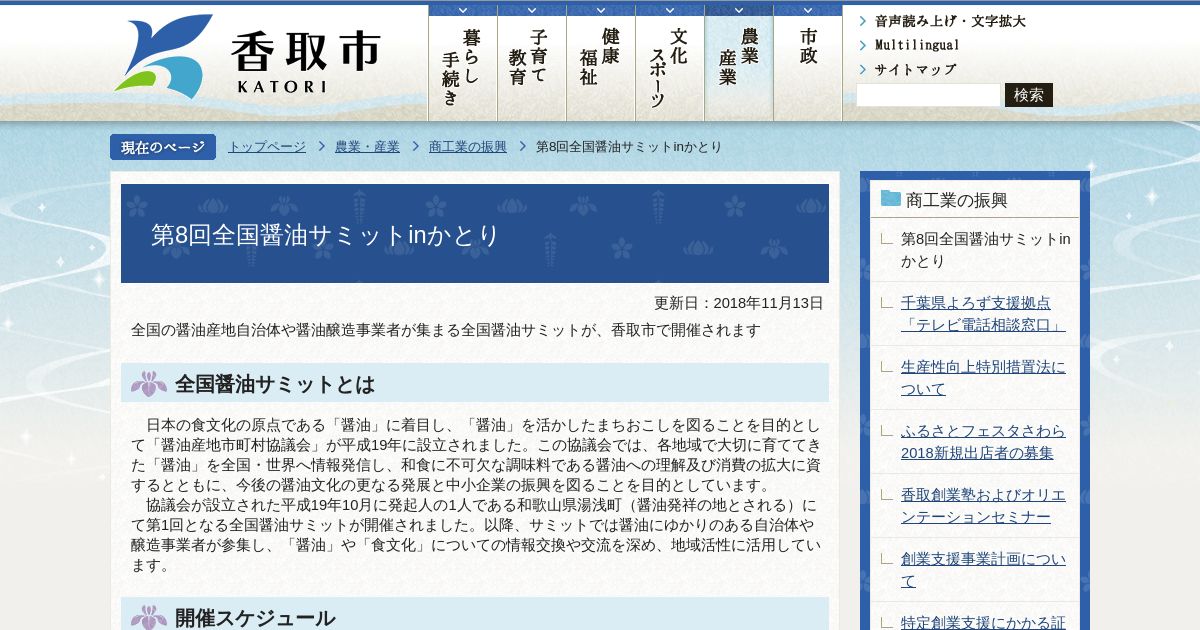
Task: Expand chevron above 子育て教育 tab
Action: coord(532,11)
